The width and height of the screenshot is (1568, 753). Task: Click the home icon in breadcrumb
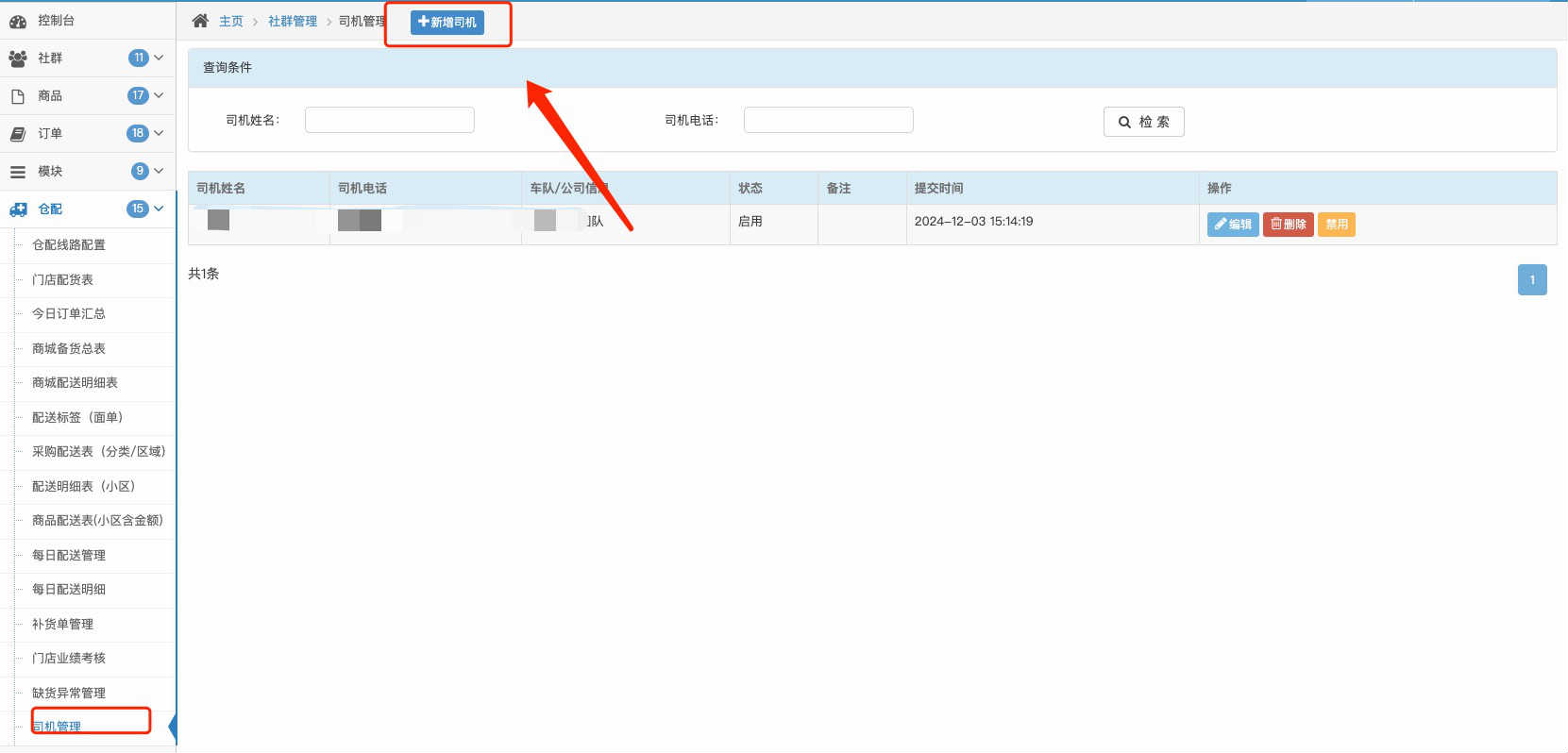click(200, 21)
